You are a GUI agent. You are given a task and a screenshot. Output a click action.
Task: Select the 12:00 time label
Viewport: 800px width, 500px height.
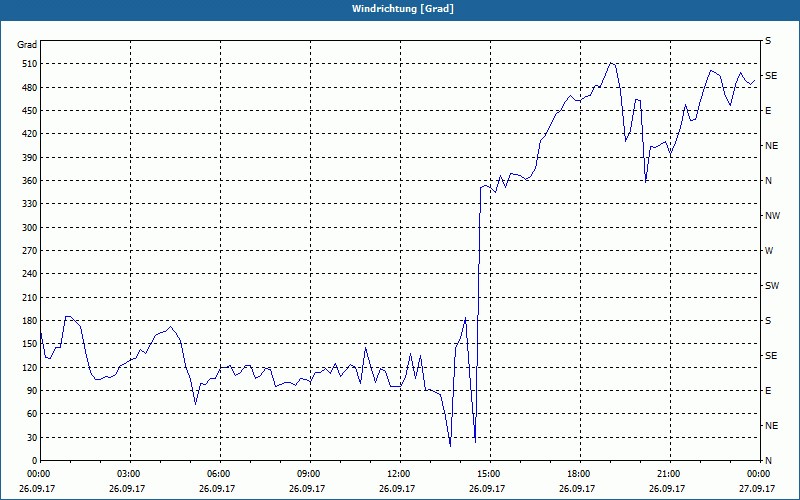[400, 474]
